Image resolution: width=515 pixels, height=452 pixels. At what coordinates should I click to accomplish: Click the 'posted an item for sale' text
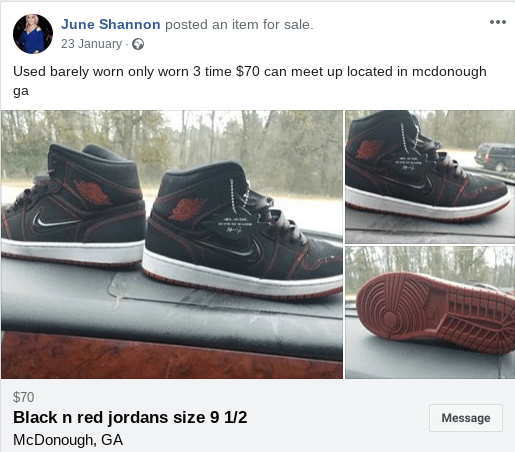click(239, 24)
